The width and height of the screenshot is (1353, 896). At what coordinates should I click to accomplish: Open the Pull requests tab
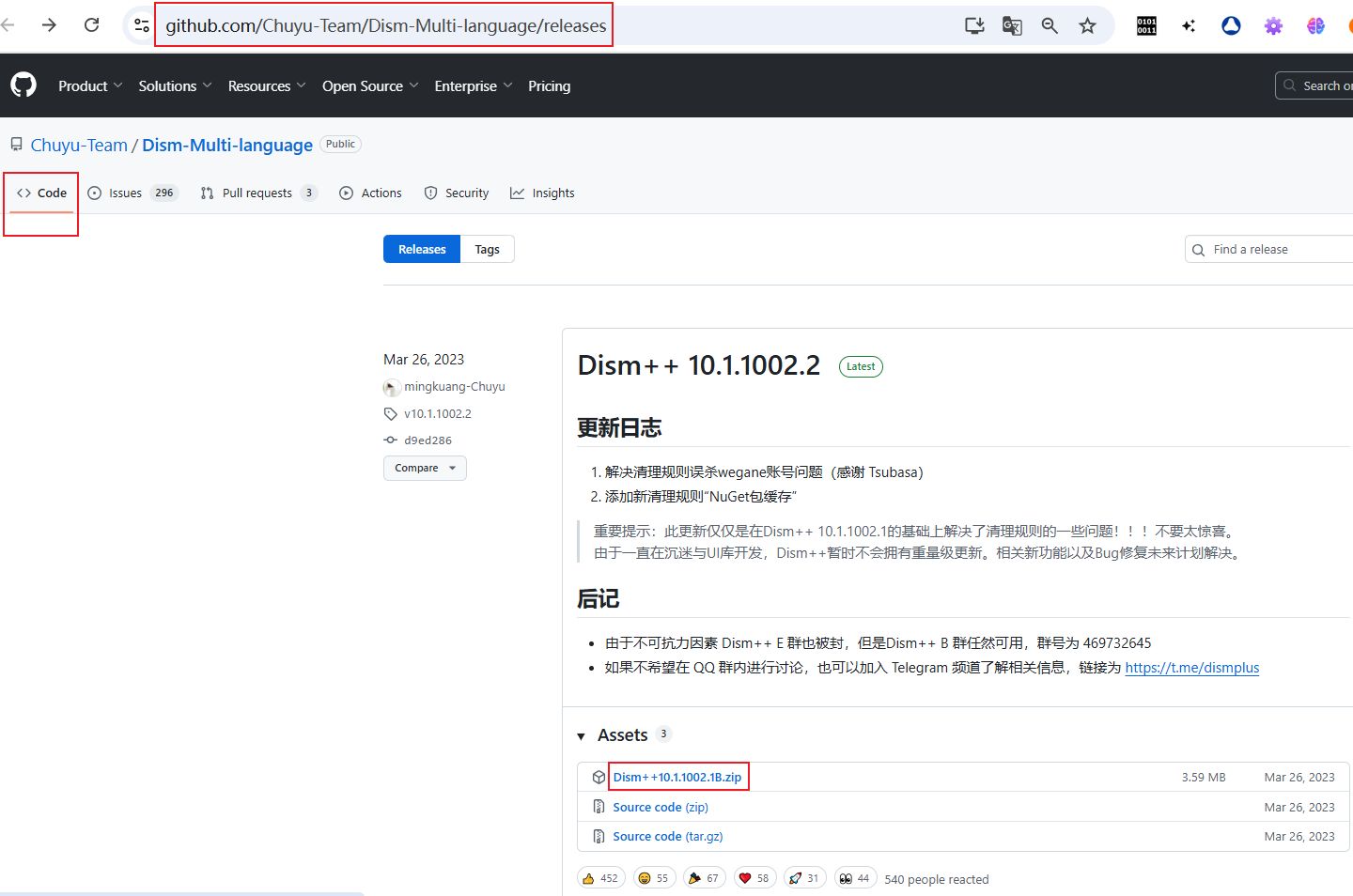click(257, 193)
